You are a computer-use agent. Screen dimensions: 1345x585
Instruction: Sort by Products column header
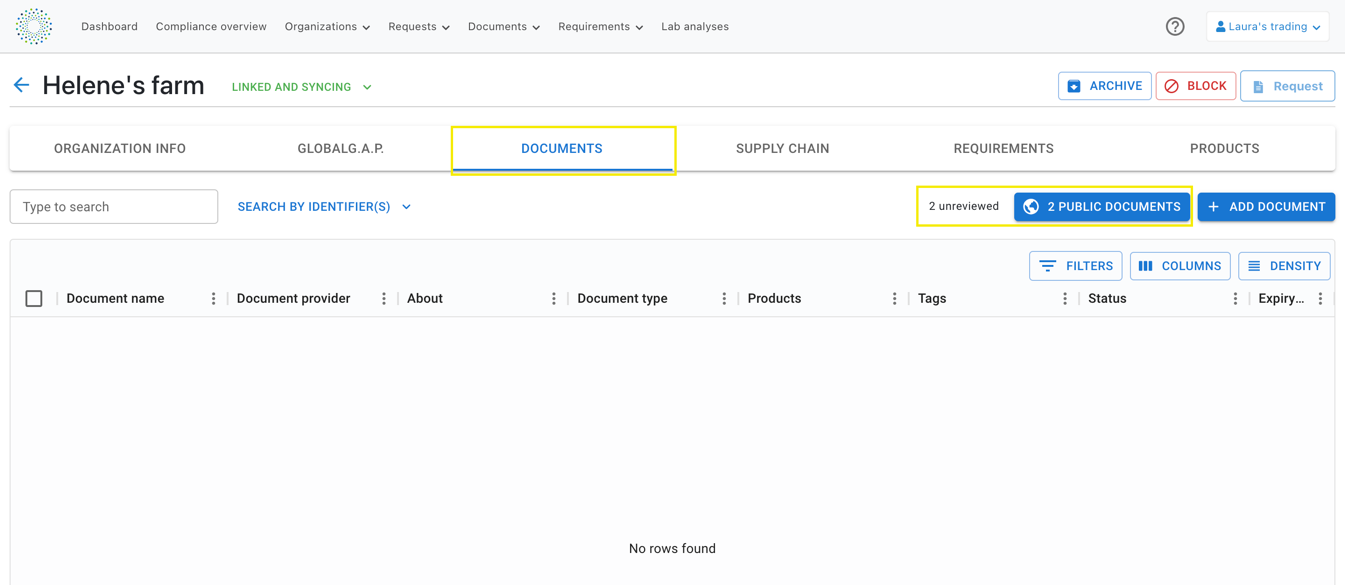(x=774, y=299)
